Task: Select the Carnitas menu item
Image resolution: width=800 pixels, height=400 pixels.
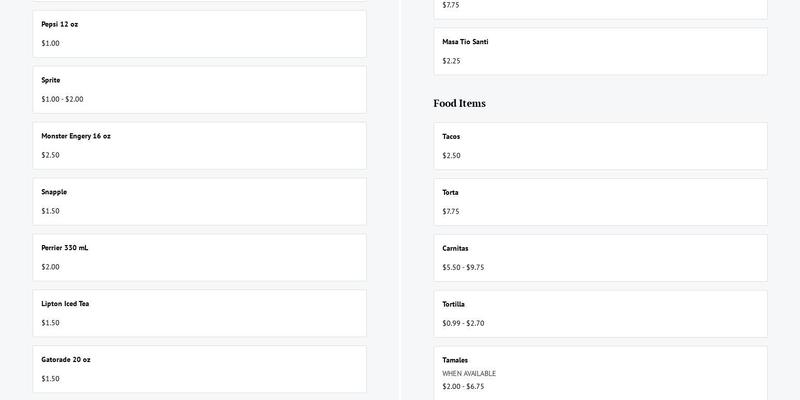Action: (x=600, y=258)
